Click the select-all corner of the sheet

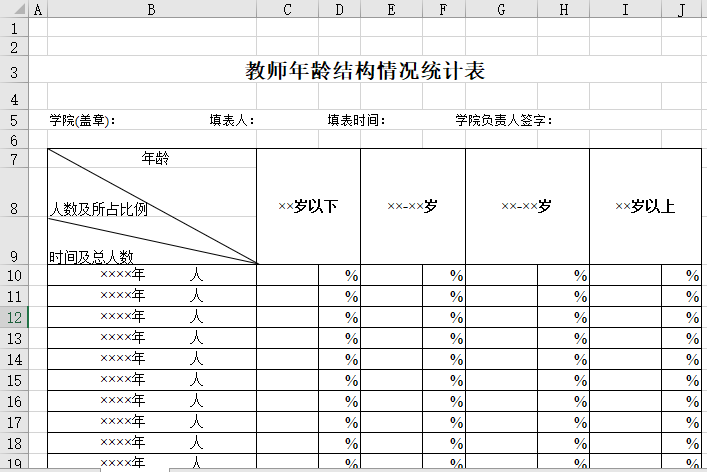tap(14, 9)
